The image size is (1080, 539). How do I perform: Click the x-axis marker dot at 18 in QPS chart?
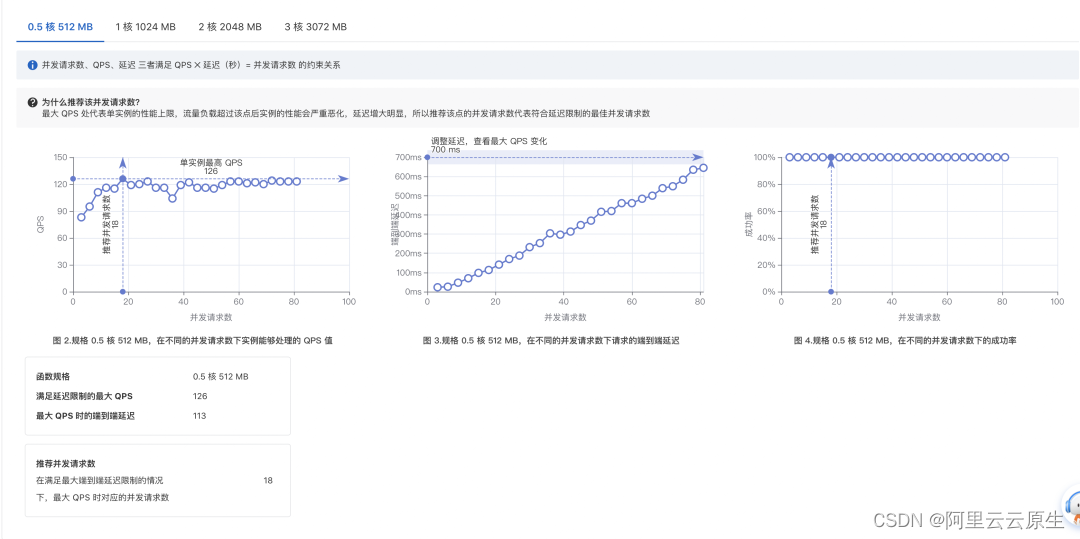[123, 292]
